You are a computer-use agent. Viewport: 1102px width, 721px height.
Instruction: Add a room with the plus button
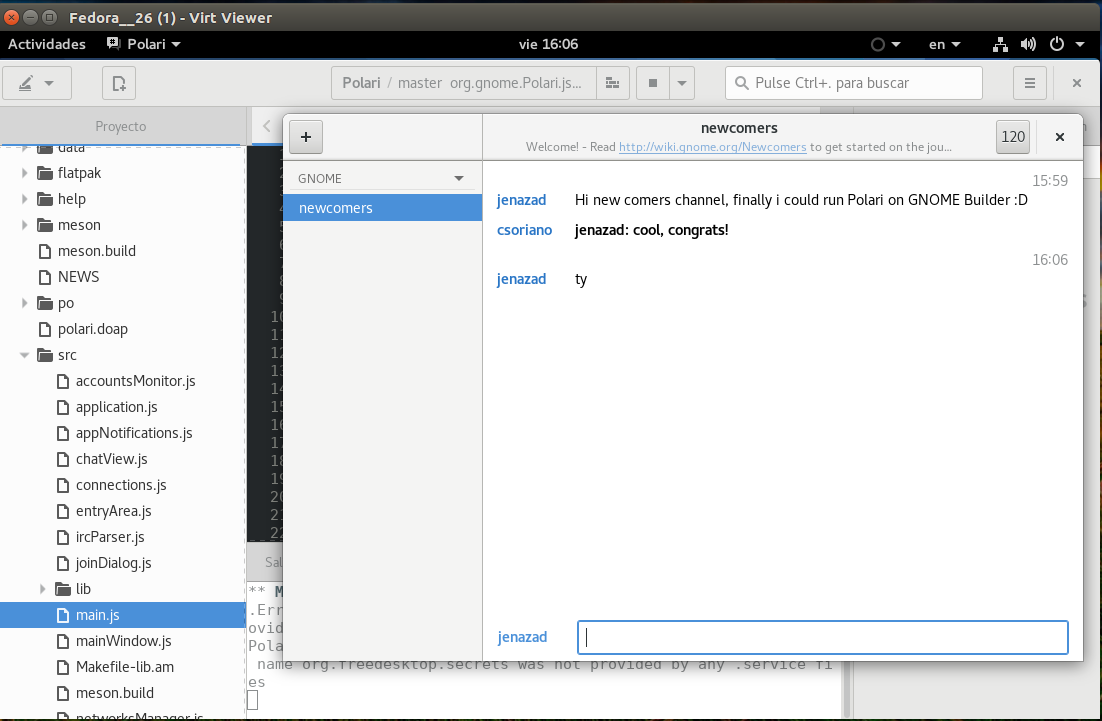pyautogui.click(x=306, y=137)
